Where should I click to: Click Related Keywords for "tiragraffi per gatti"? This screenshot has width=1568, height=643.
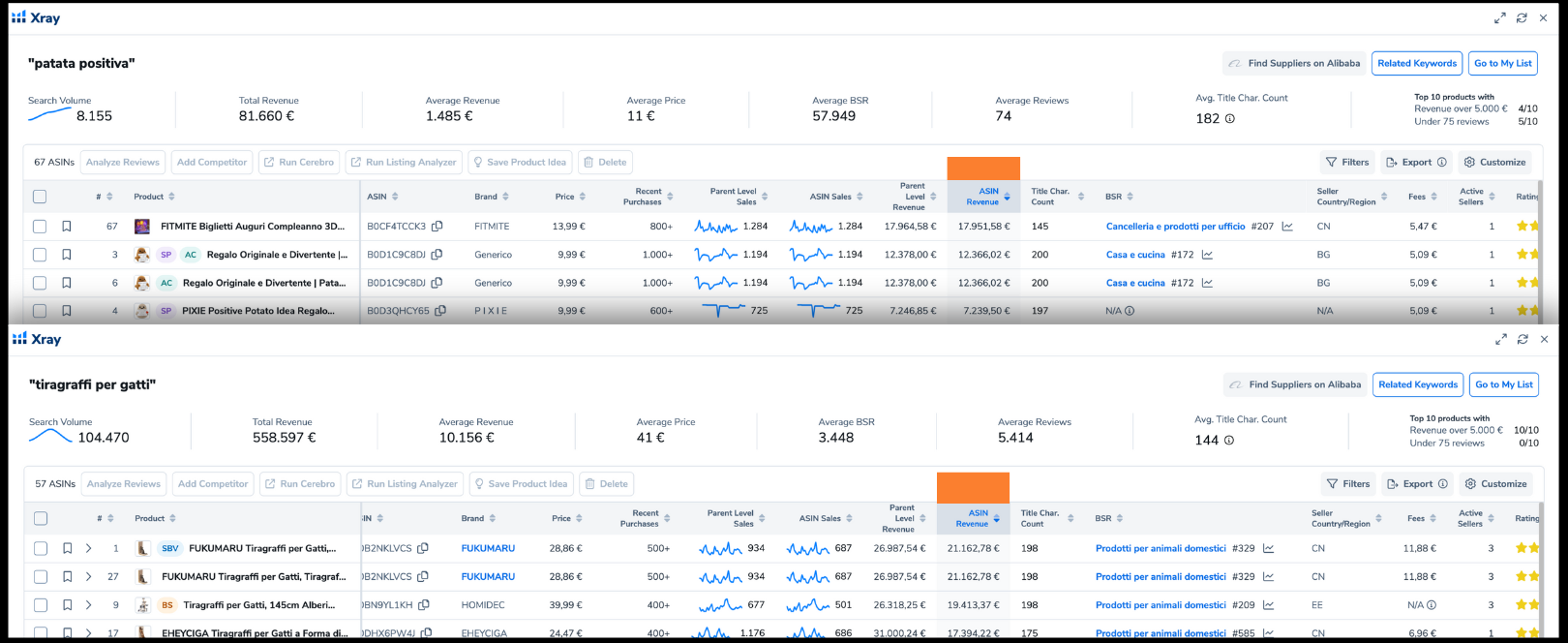point(1418,384)
